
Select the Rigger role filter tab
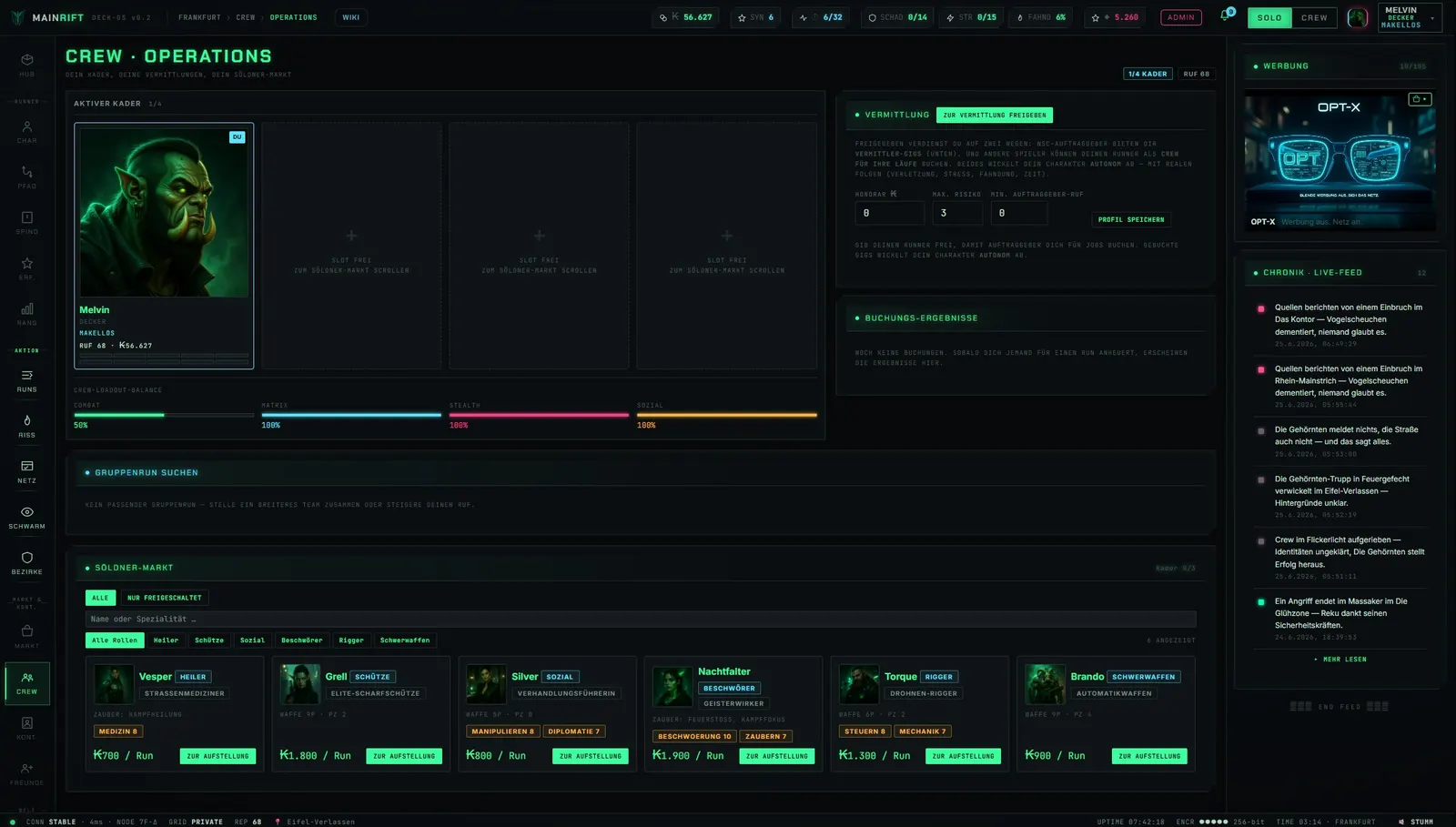(x=351, y=640)
